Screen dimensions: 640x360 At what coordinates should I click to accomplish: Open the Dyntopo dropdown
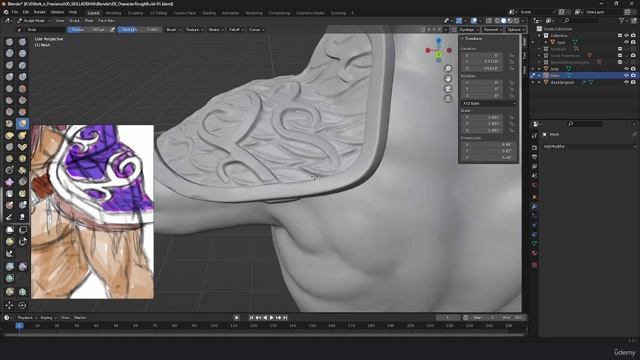(x=468, y=29)
